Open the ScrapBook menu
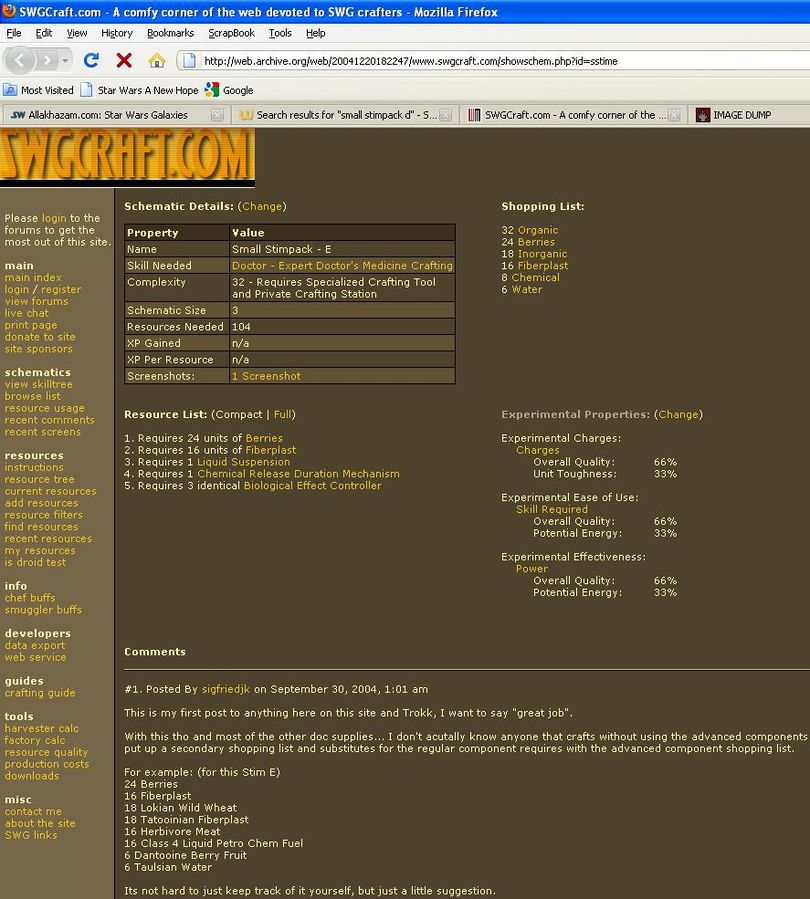The height and width of the screenshot is (899, 810). (x=231, y=33)
